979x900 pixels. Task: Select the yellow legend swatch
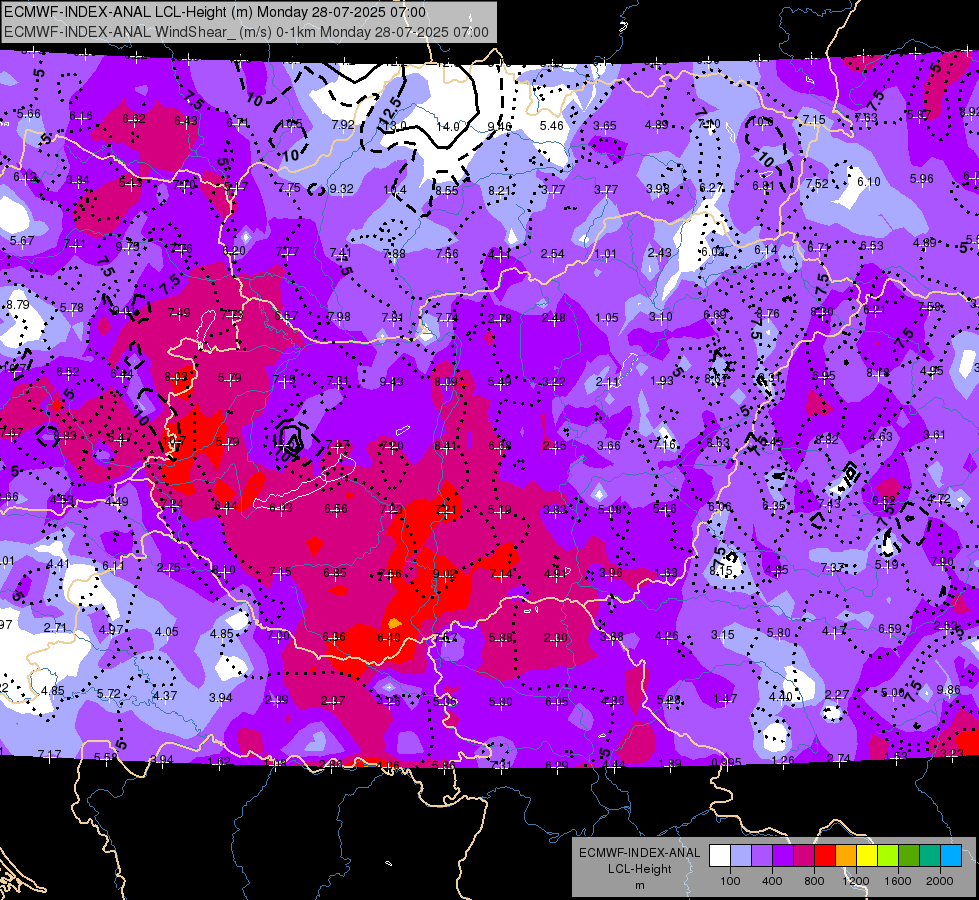867,856
